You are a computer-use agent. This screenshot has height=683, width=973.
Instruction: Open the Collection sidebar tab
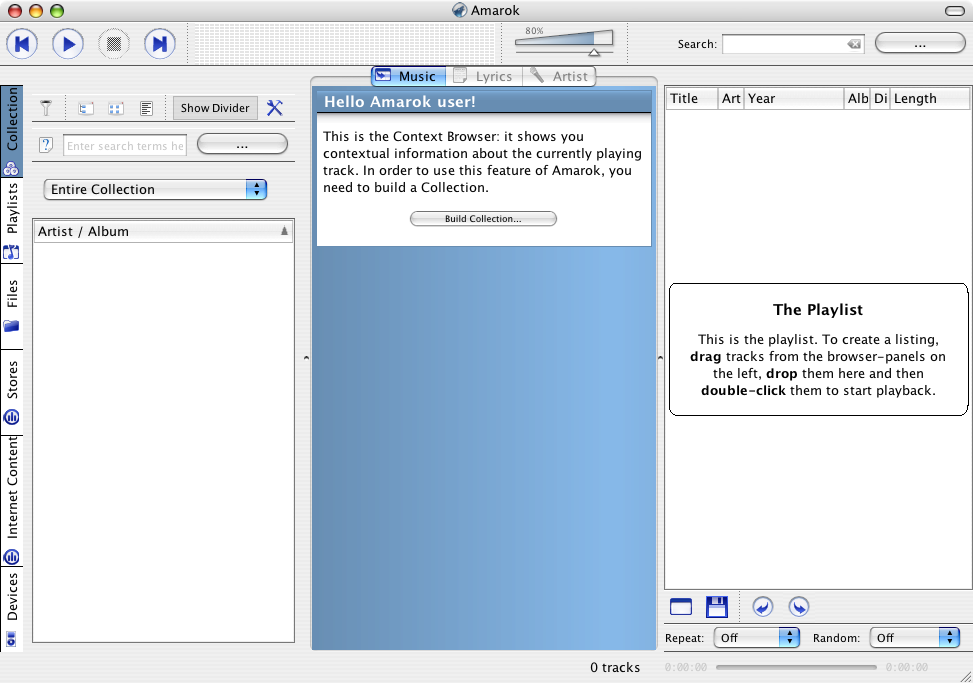tap(11, 131)
